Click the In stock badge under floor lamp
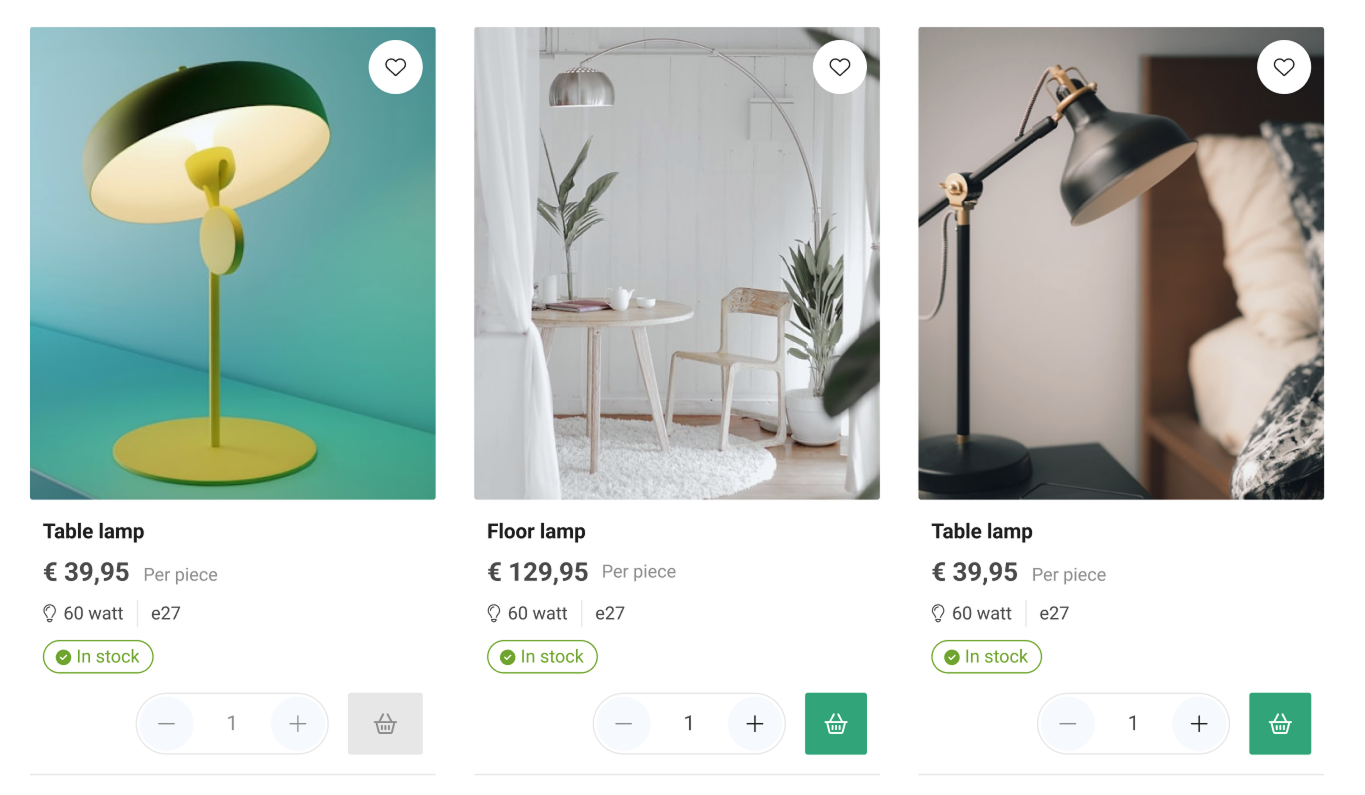The height and width of the screenshot is (795, 1365). (542, 657)
